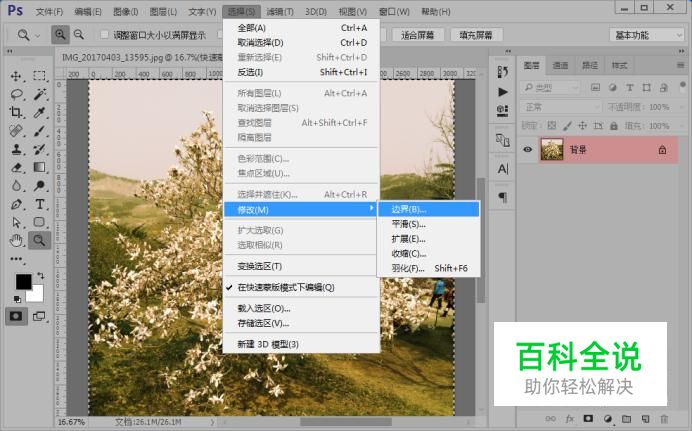692x431 pixels.
Task: Hide the 背景 layer eye icon
Action: pyautogui.click(x=527, y=150)
